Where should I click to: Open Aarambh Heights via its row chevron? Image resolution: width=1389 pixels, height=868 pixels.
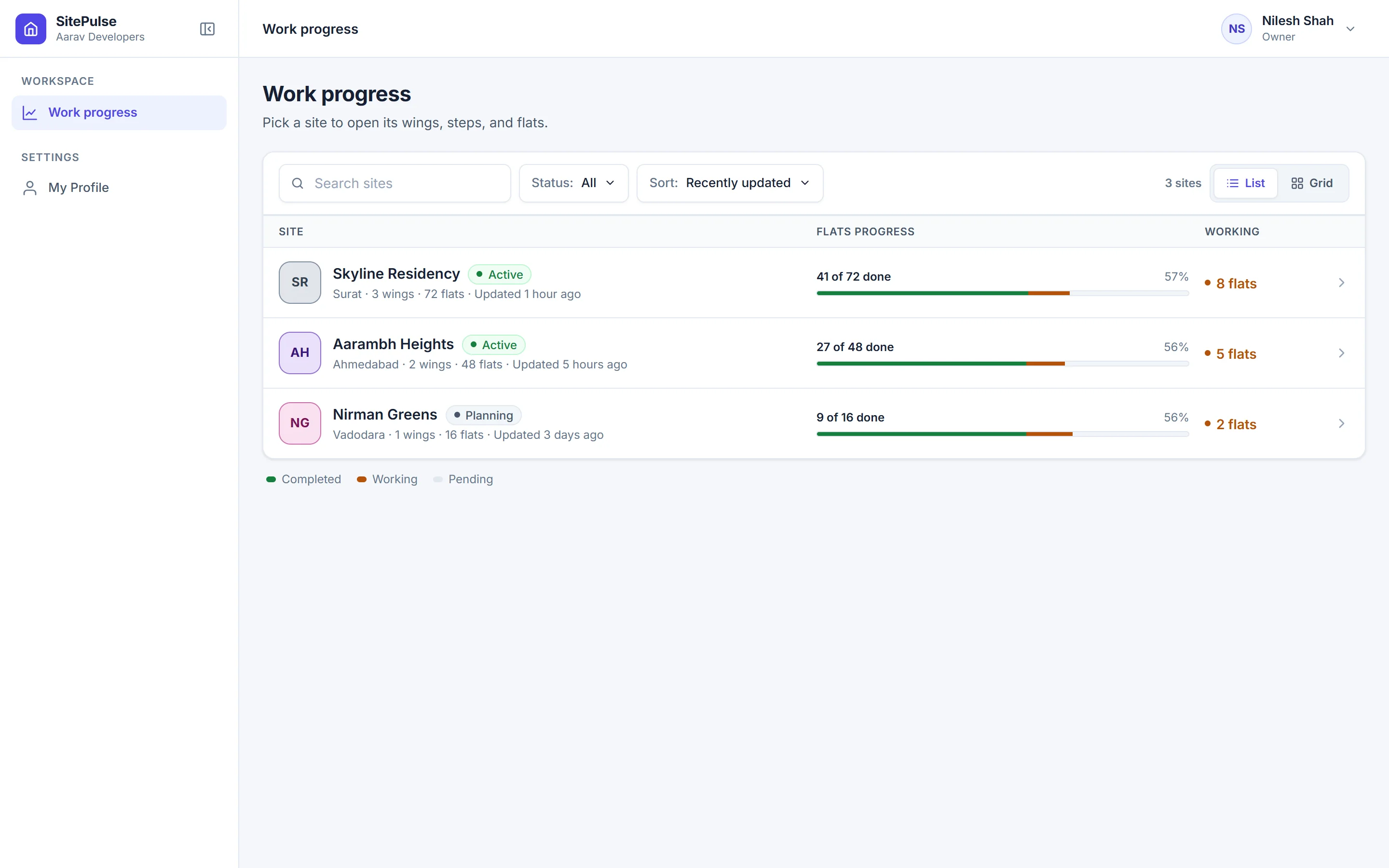(x=1341, y=353)
